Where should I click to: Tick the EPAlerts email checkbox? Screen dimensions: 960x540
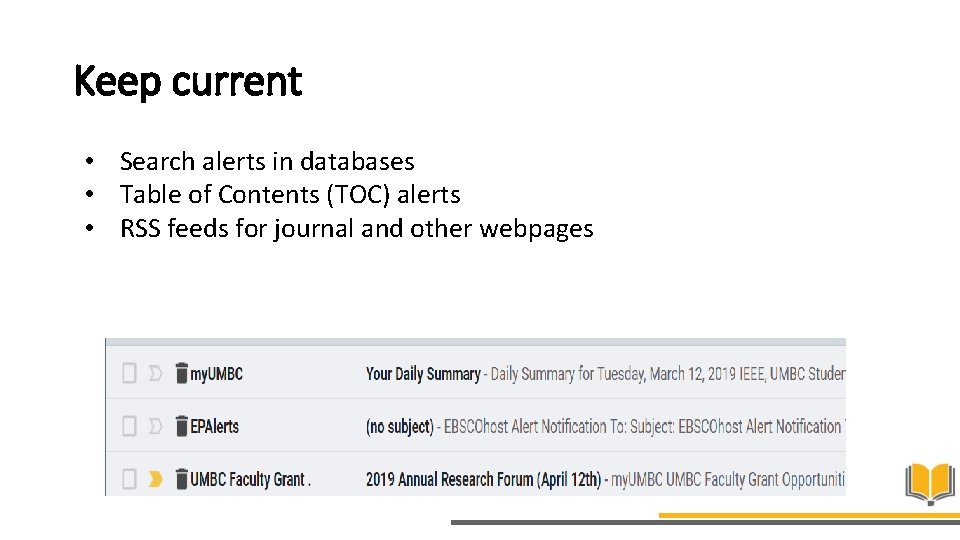tap(129, 427)
